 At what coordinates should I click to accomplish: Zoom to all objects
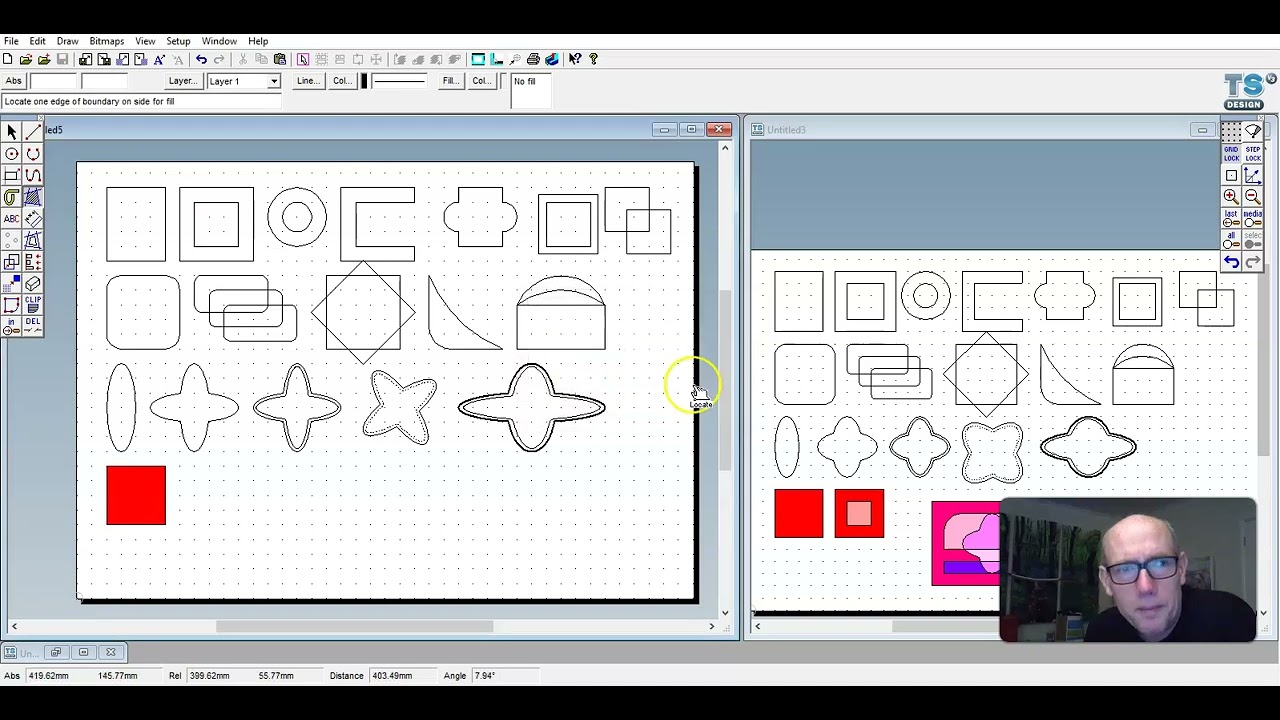click(1231, 240)
